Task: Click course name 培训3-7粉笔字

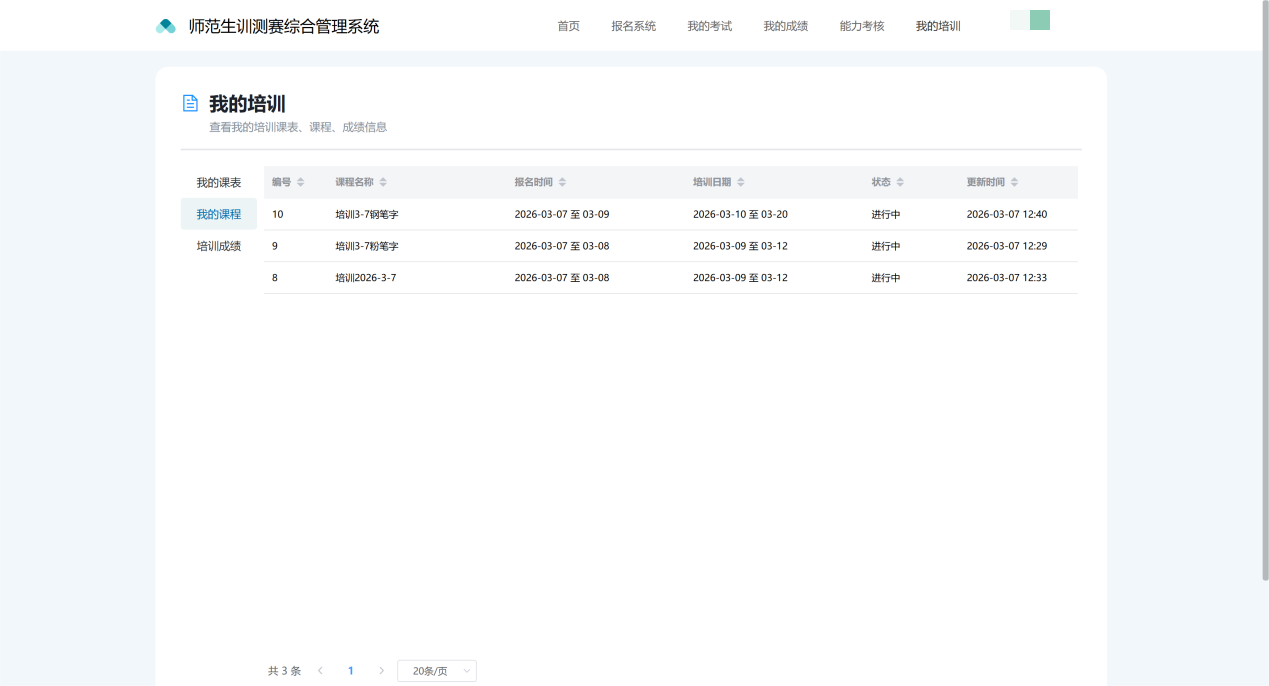Action: (367, 246)
